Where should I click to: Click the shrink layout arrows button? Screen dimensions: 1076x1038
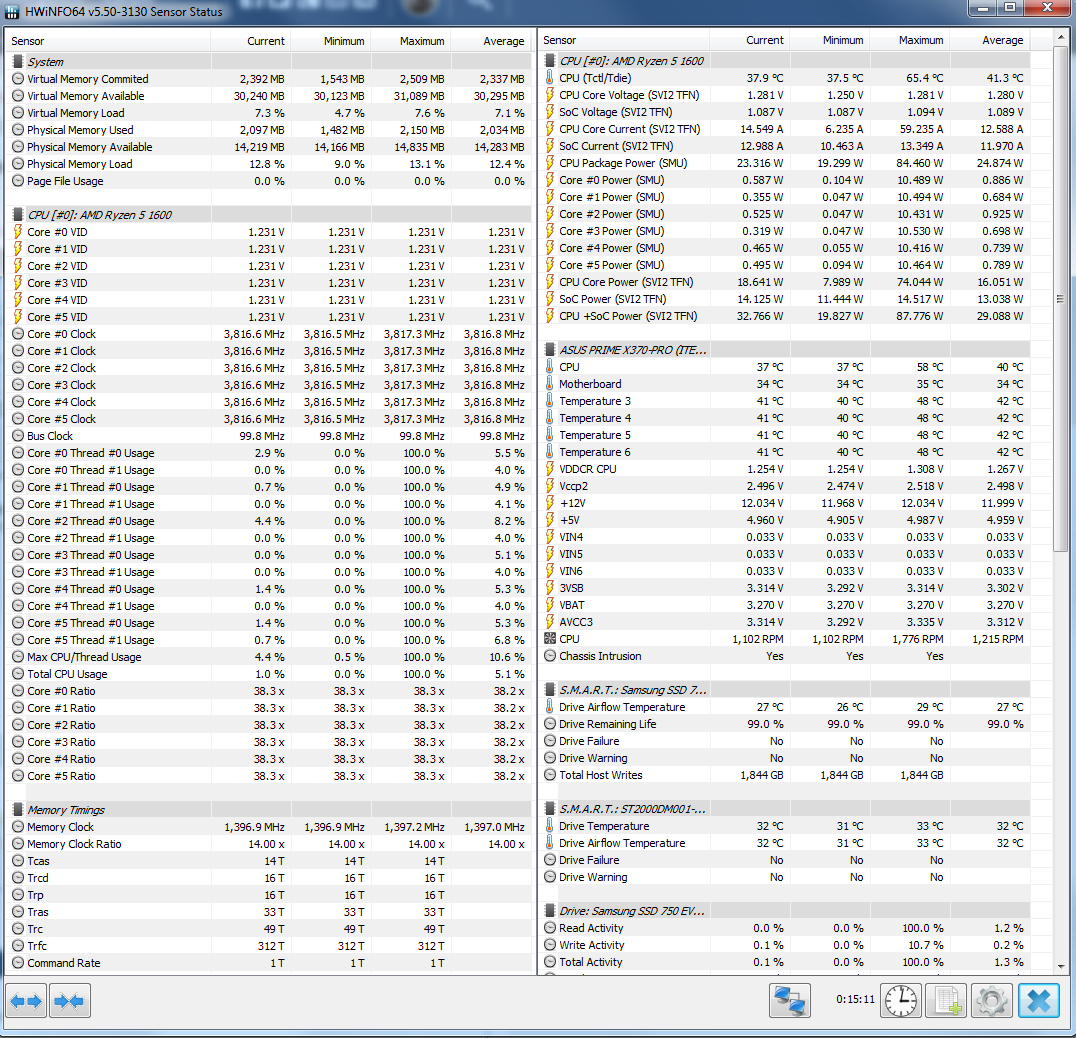coord(69,1001)
